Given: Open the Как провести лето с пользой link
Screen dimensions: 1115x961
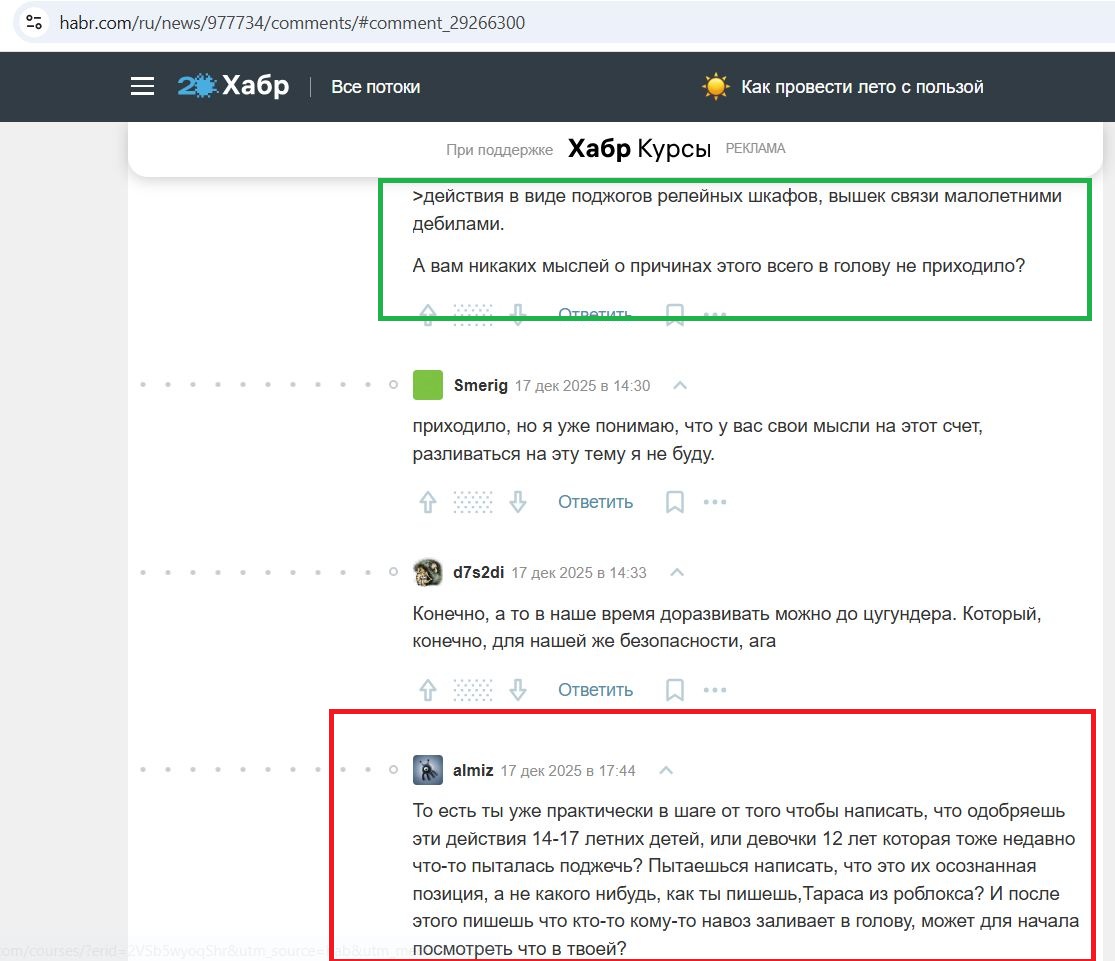Looking at the screenshot, I should (862, 87).
